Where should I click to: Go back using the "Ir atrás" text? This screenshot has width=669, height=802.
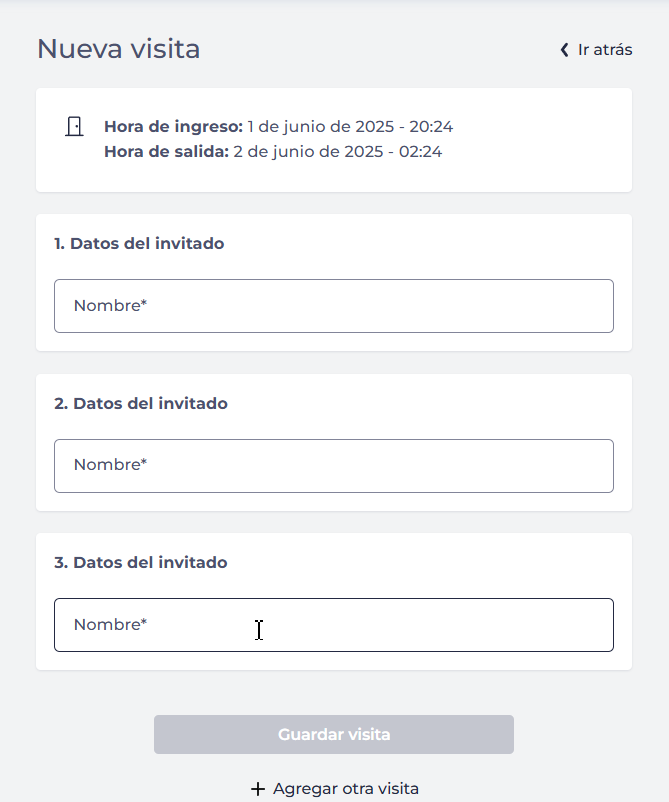tap(605, 50)
